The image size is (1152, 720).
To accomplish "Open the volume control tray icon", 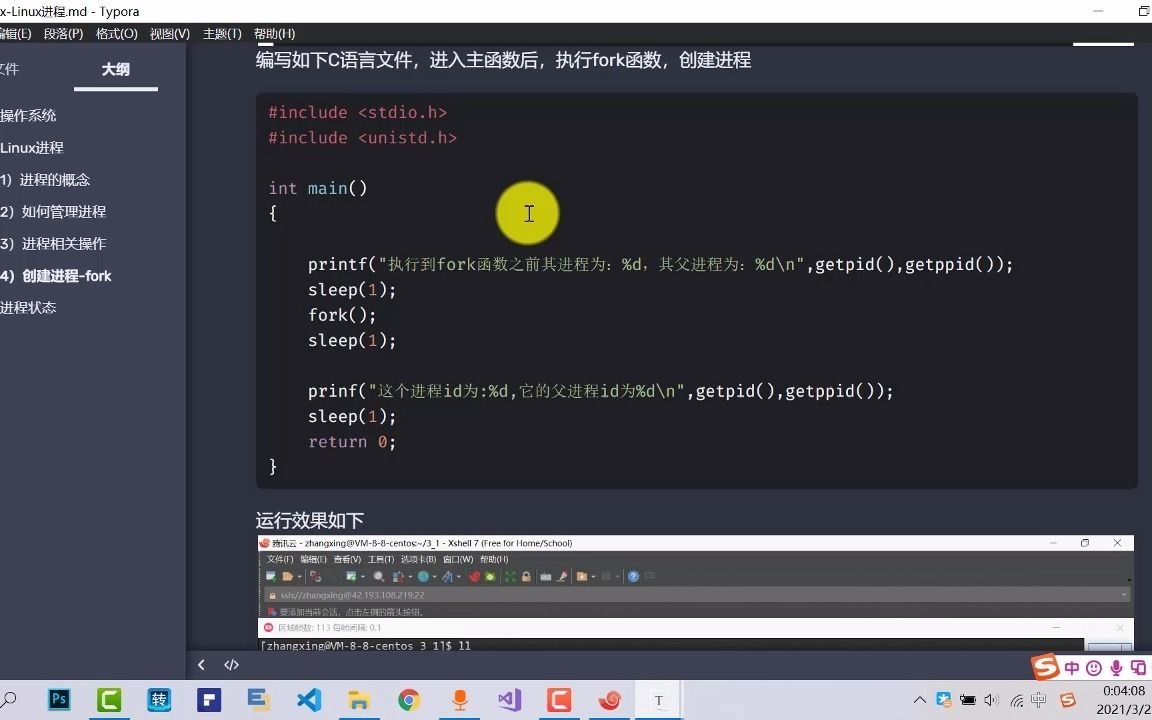I will tap(992, 700).
